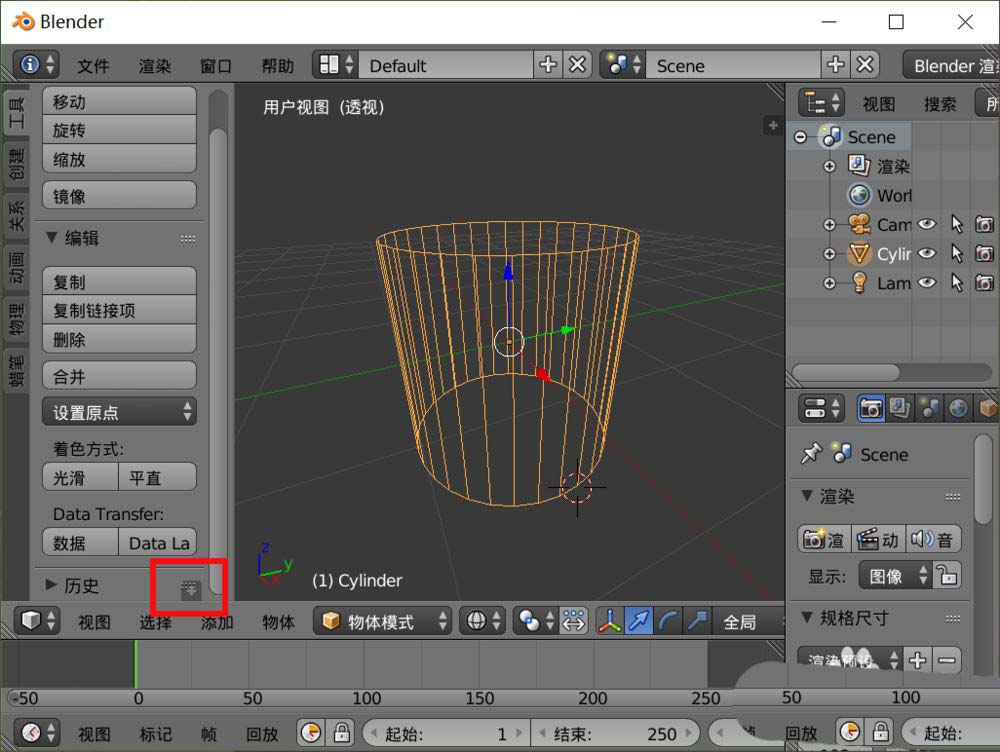This screenshot has width=1000, height=752.
Task: Click the World globe icon in the outliner
Action: click(862, 195)
